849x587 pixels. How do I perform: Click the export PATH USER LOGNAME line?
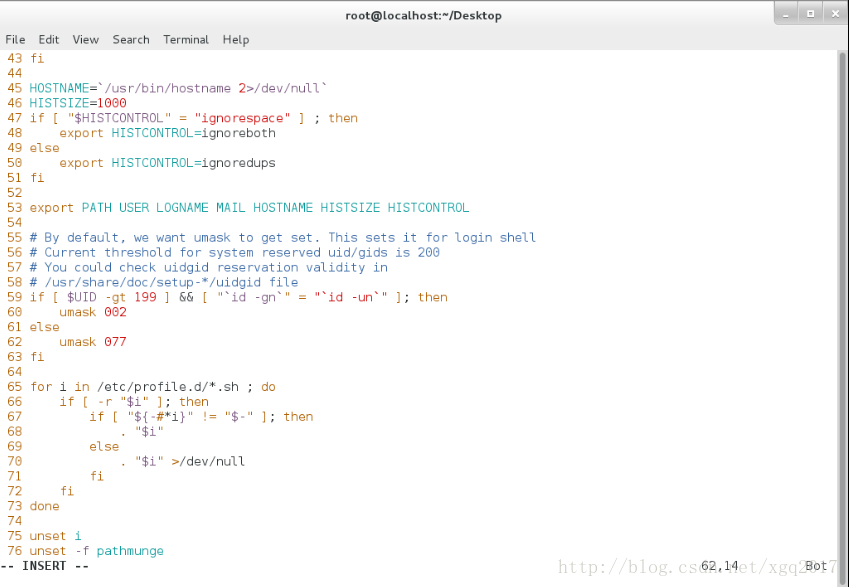(x=249, y=208)
